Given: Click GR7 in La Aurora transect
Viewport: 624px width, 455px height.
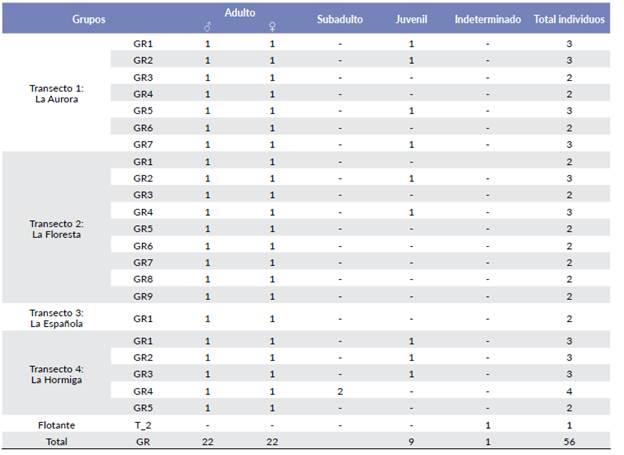Looking at the screenshot, I should coord(143,144).
